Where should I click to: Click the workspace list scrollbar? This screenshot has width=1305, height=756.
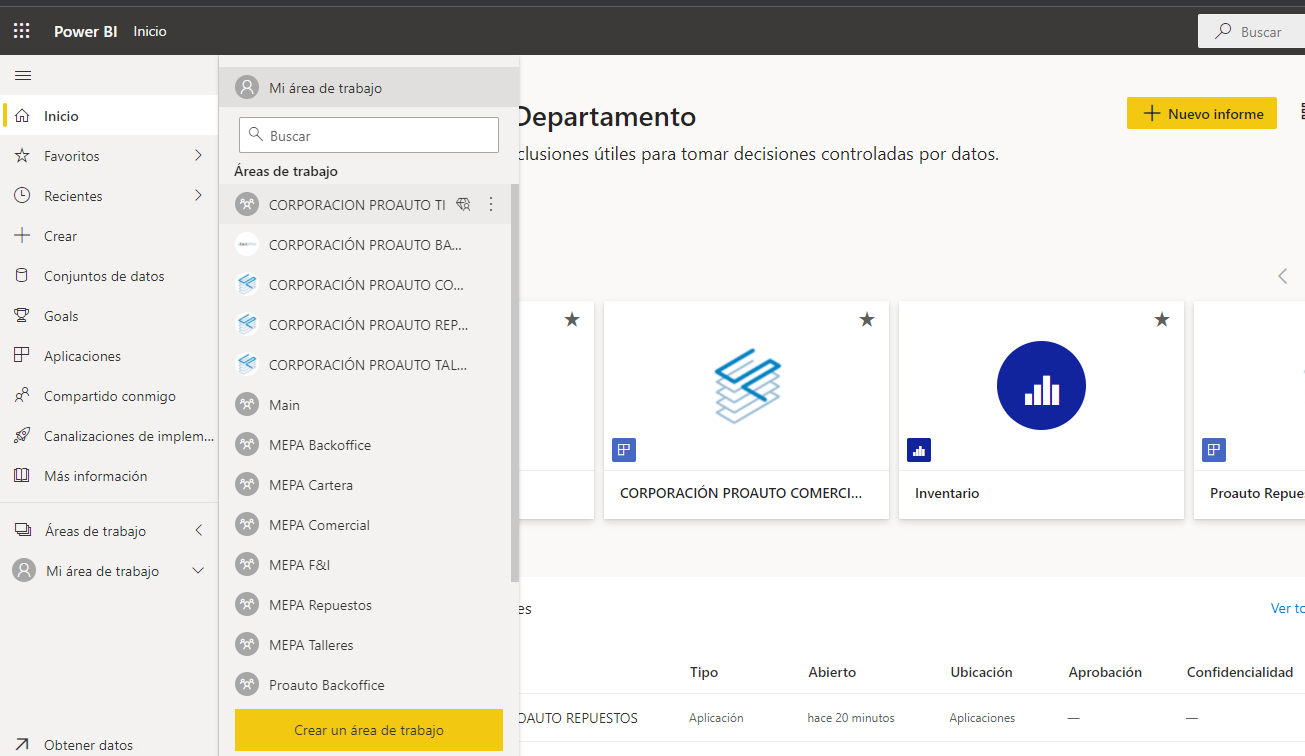[515, 383]
